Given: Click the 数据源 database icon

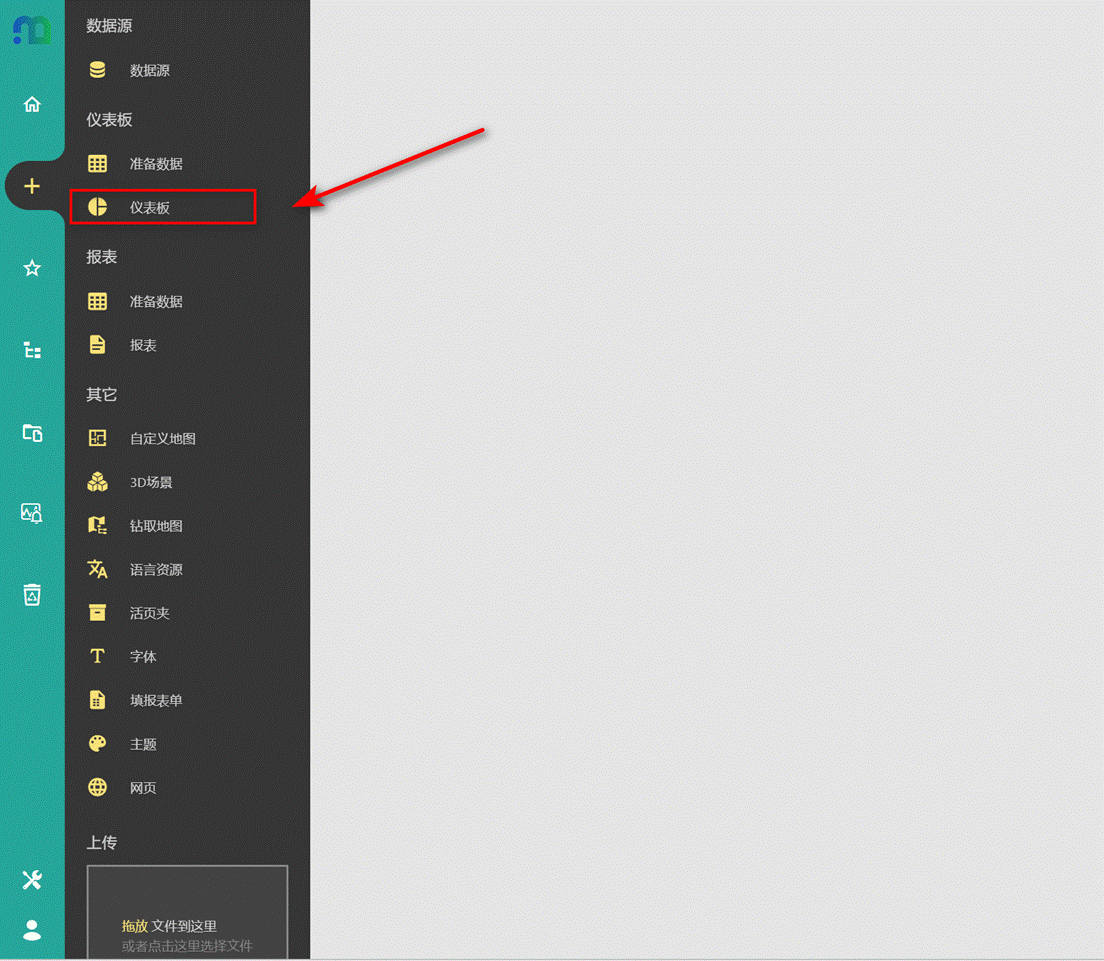Looking at the screenshot, I should point(97,70).
